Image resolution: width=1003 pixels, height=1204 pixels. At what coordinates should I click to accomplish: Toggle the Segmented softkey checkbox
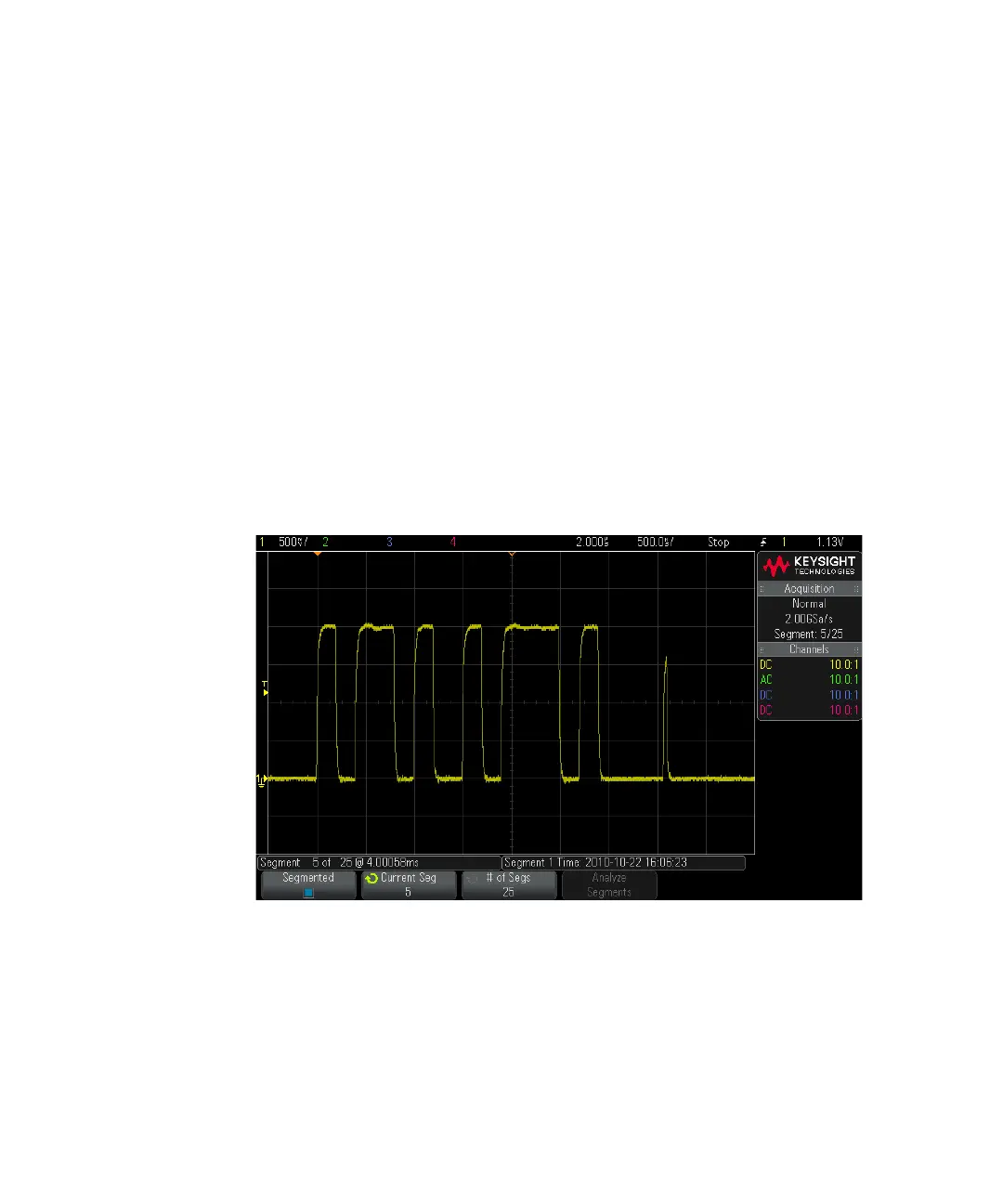coord(308,893)
